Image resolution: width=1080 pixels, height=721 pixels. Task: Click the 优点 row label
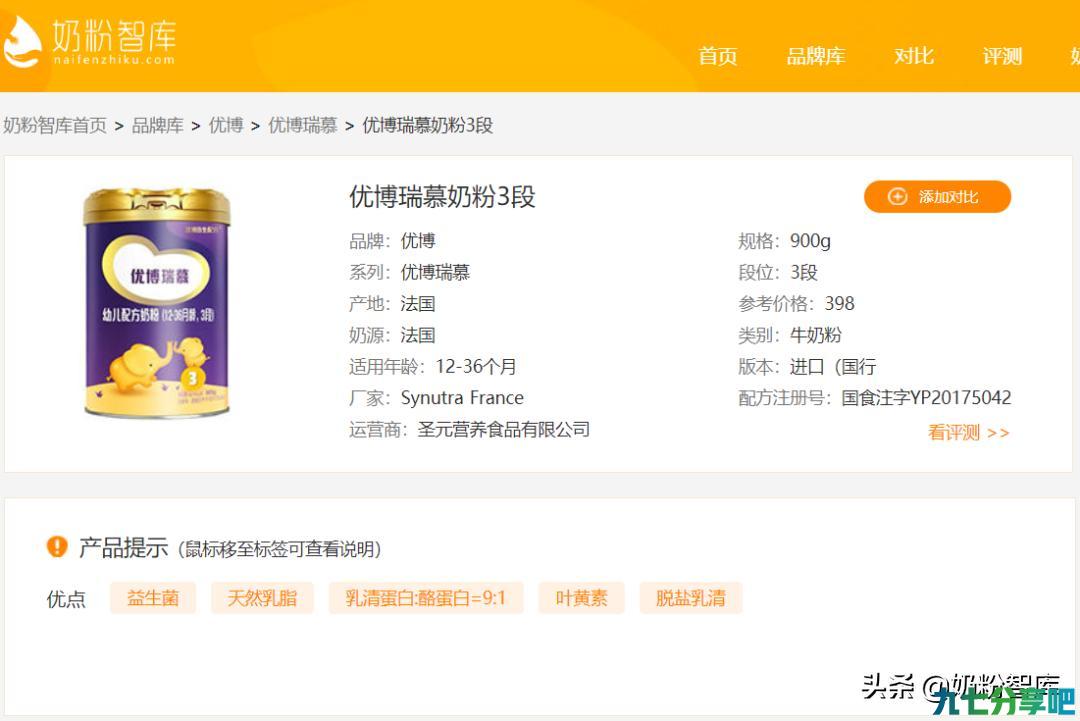(x=66, y=598)
